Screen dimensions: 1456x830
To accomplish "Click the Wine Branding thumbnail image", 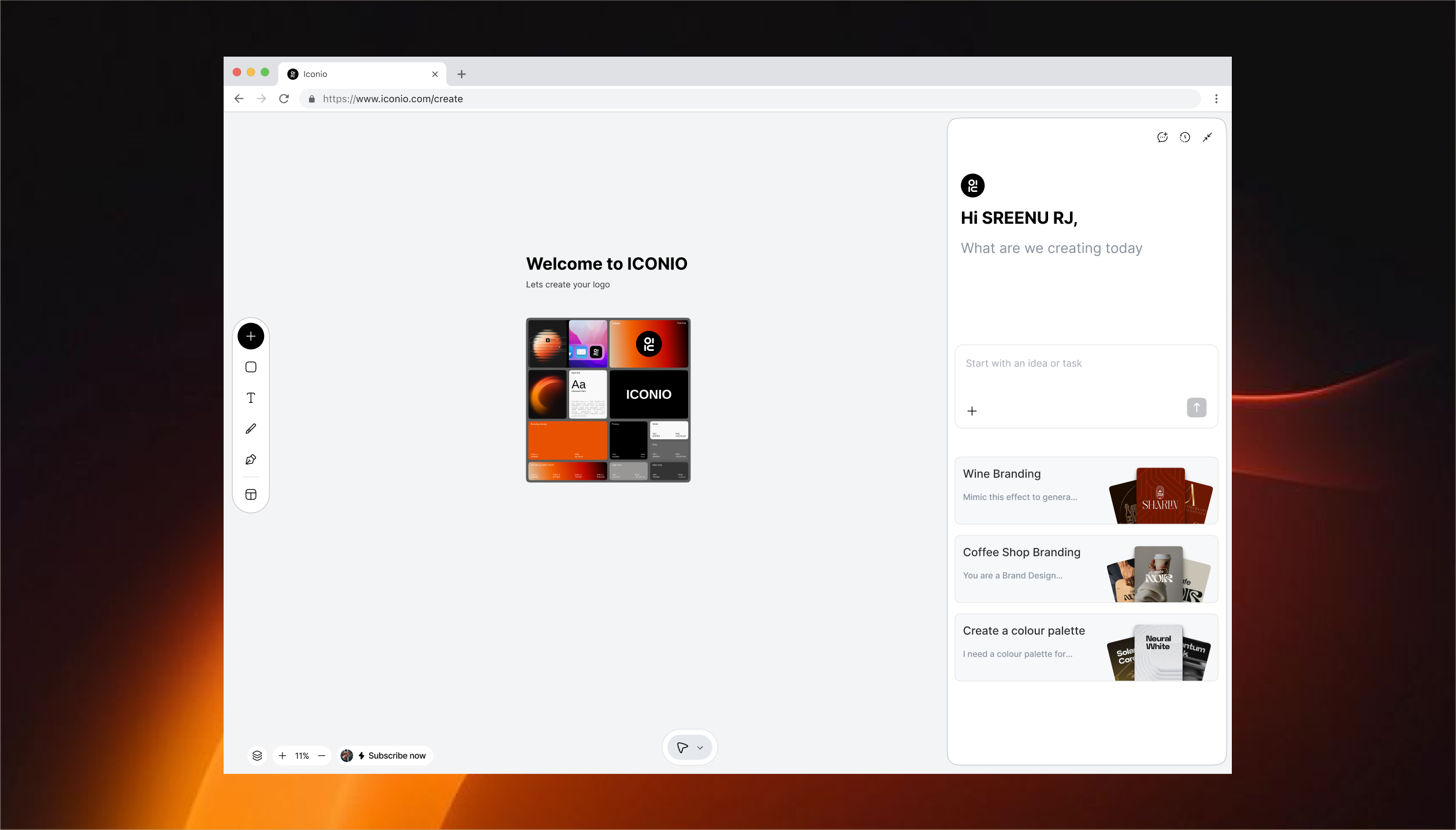I will tap(1161, 495).
